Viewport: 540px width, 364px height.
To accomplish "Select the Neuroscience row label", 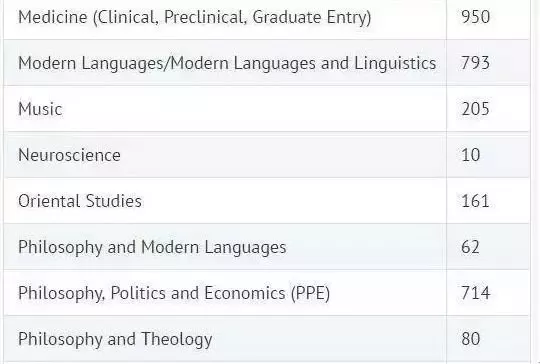I will coord(69,155).
